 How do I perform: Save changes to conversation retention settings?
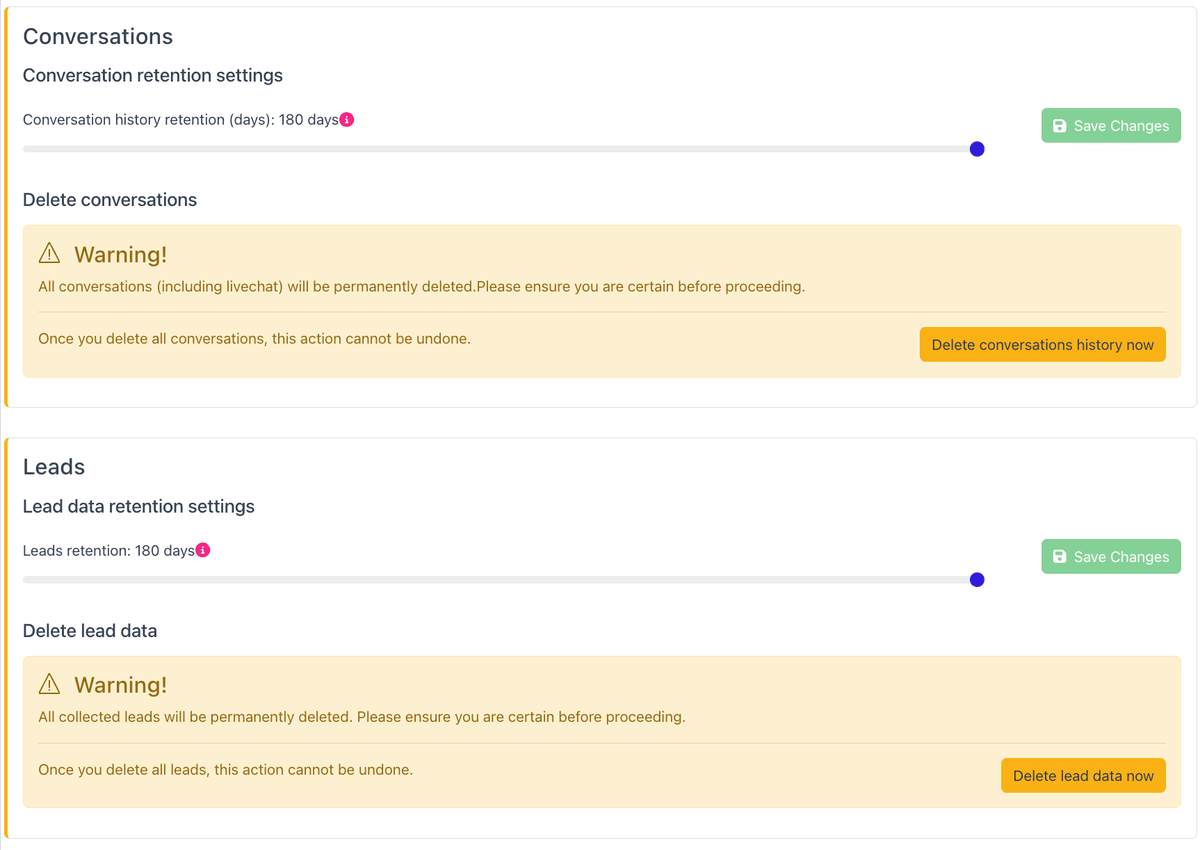1111,126
